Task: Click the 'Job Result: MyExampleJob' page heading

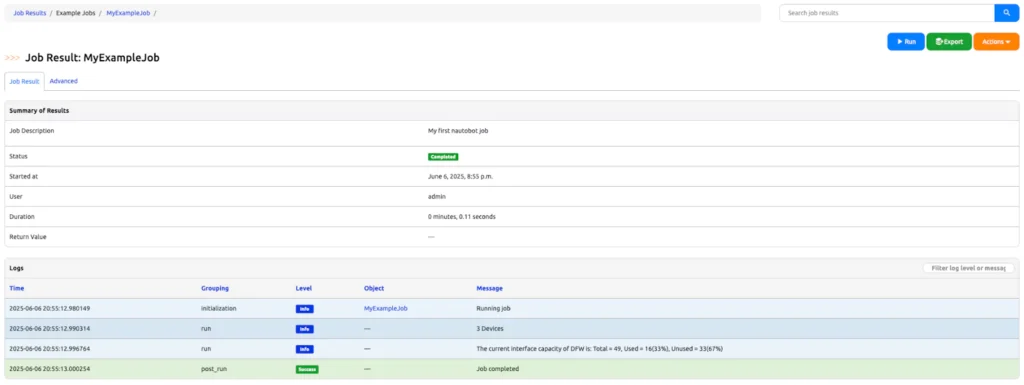Action: 93,58
